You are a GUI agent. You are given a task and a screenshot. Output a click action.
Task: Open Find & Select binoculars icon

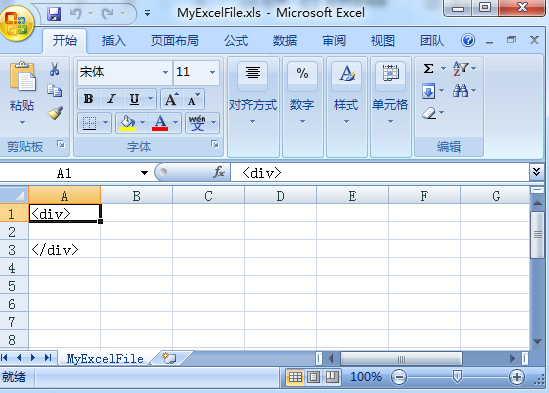460,91
